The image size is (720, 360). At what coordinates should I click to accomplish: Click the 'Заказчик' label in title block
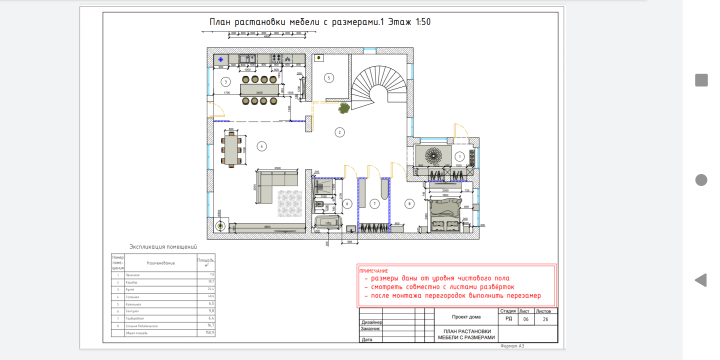370,328
